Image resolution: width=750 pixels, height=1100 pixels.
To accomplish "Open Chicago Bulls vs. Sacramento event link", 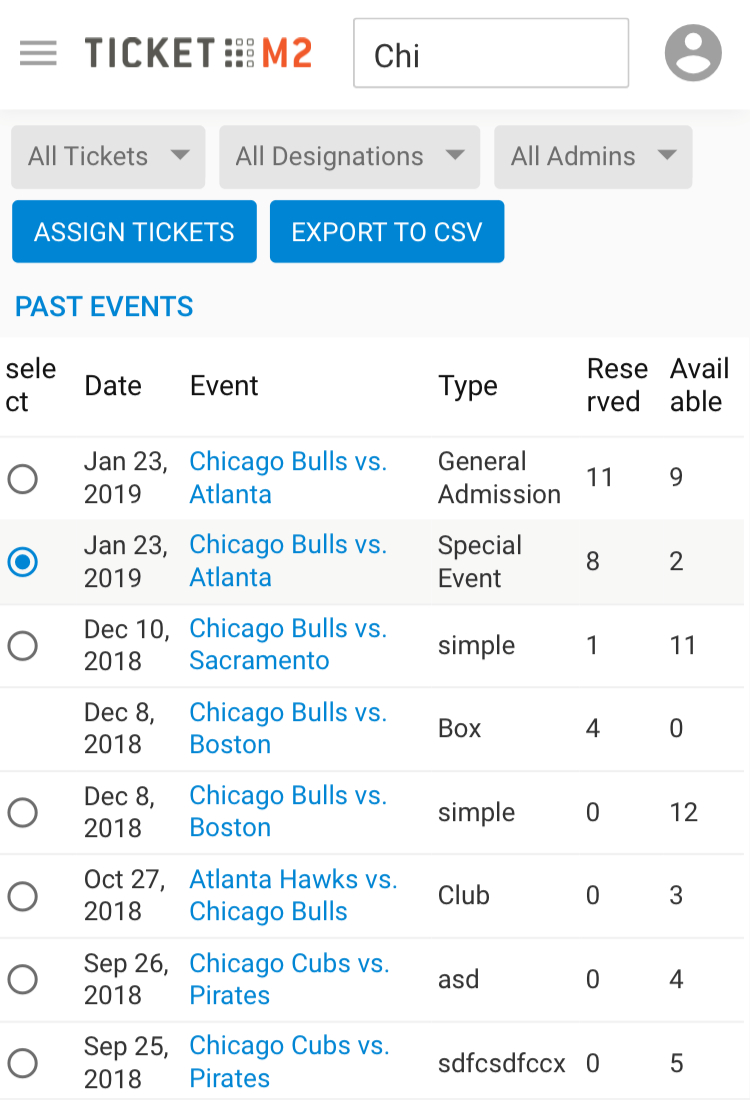I will pyautogui.click(x=288, y=645).
